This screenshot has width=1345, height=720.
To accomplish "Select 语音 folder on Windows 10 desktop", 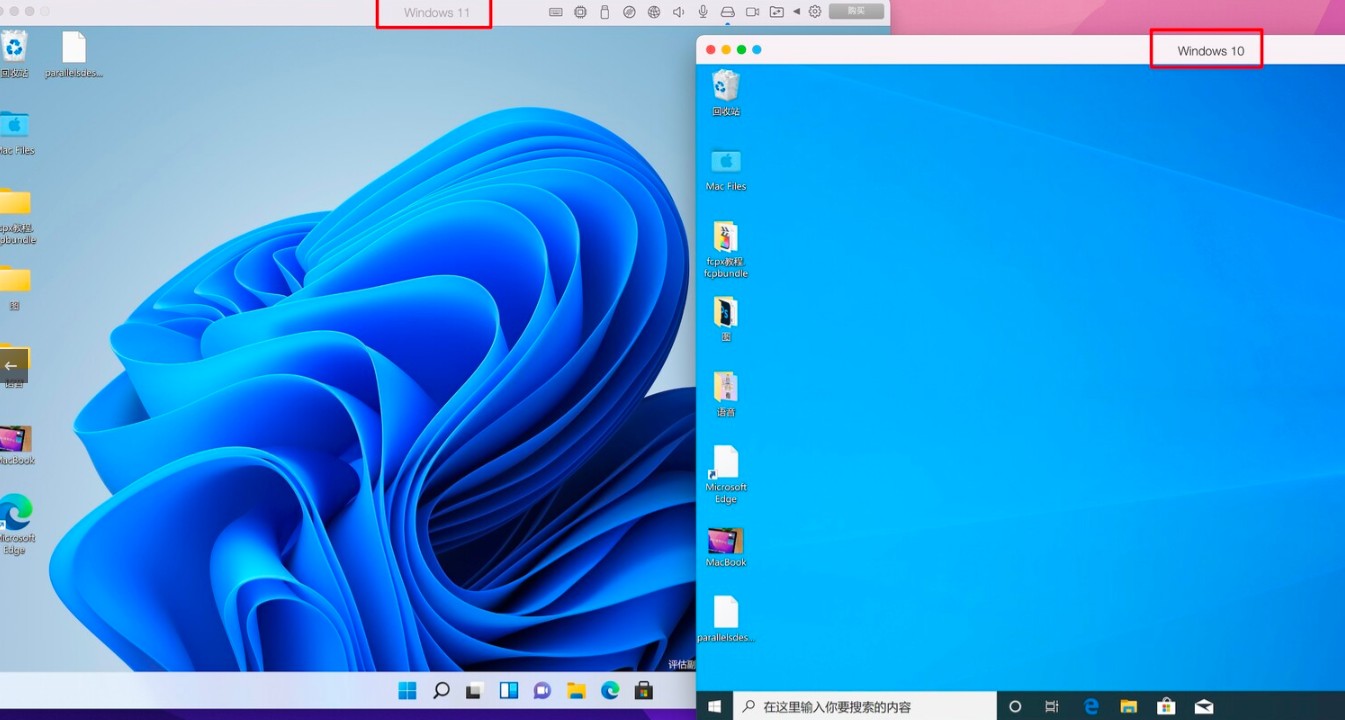I will pyautogui.click(x=726, y=394).
